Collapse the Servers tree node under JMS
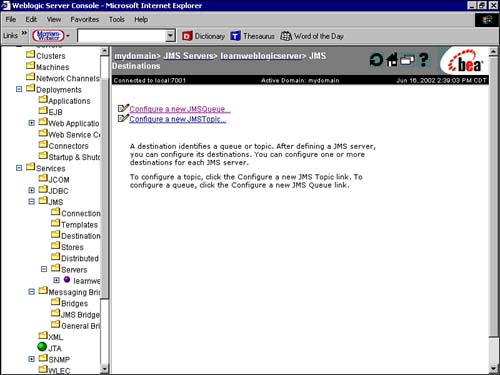 coord(44,269)
